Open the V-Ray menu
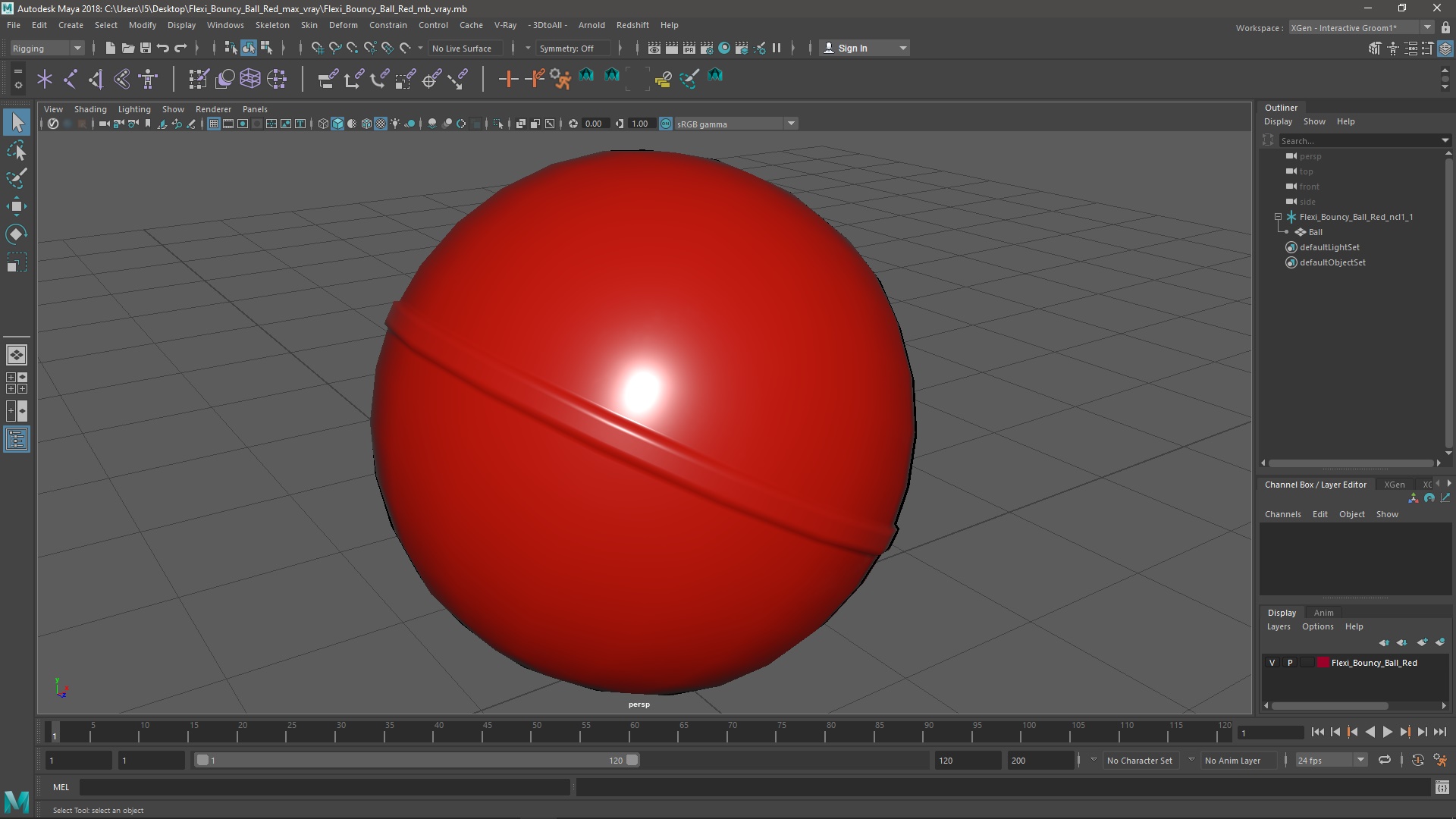1456x819 pixels. pyautogui.click(x=505, y=25)
